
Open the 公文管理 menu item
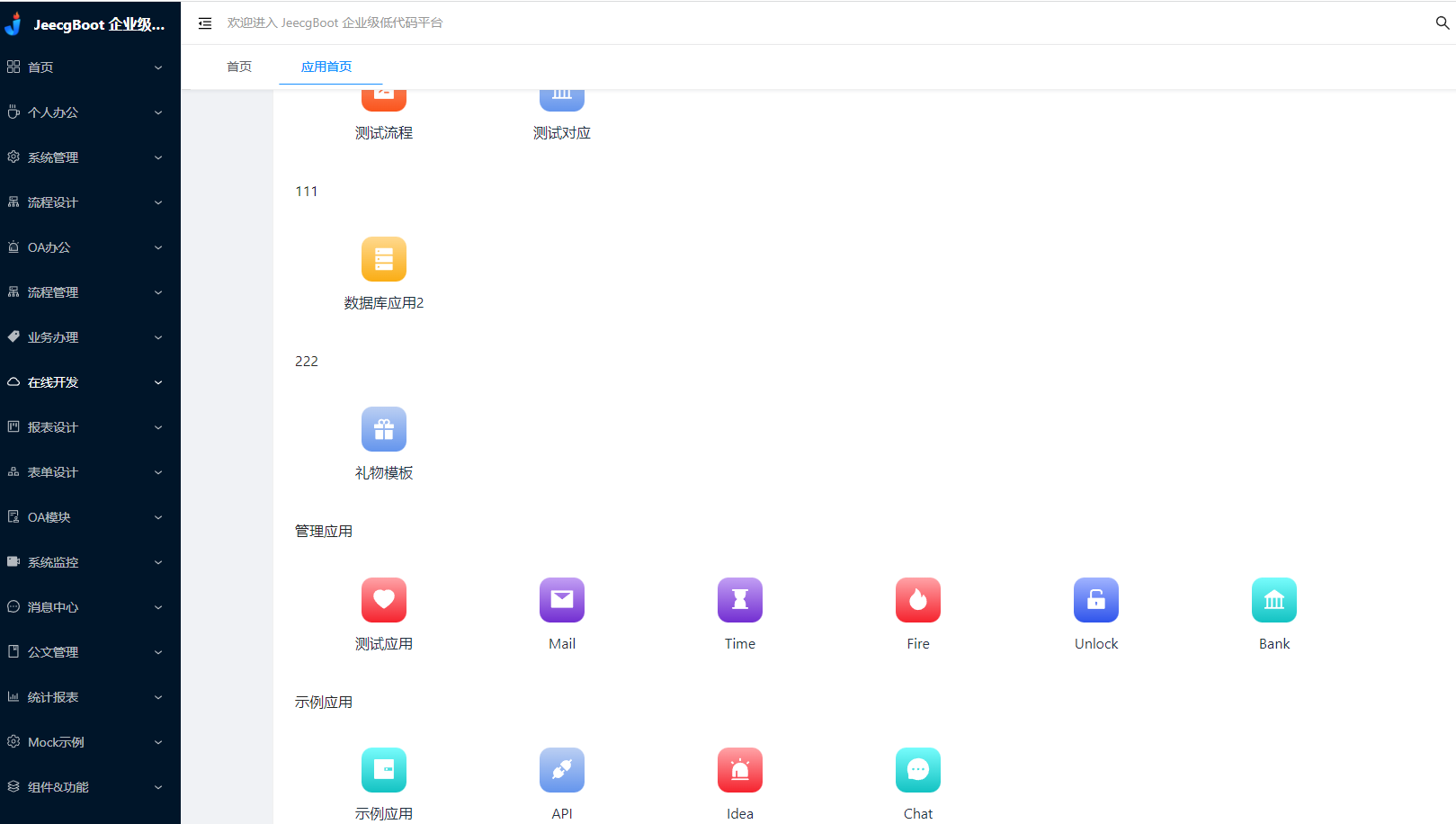click(x=90, y=652)
